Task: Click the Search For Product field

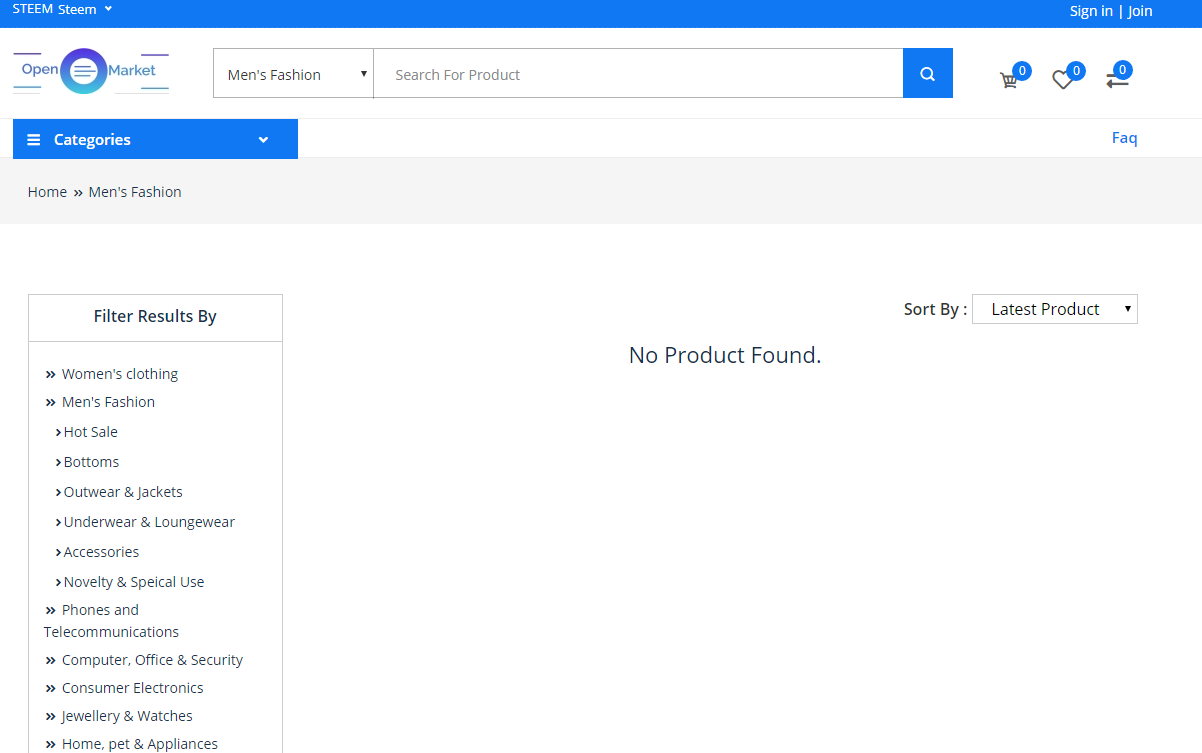Action: pyautogui.click(x=638, y=74)
